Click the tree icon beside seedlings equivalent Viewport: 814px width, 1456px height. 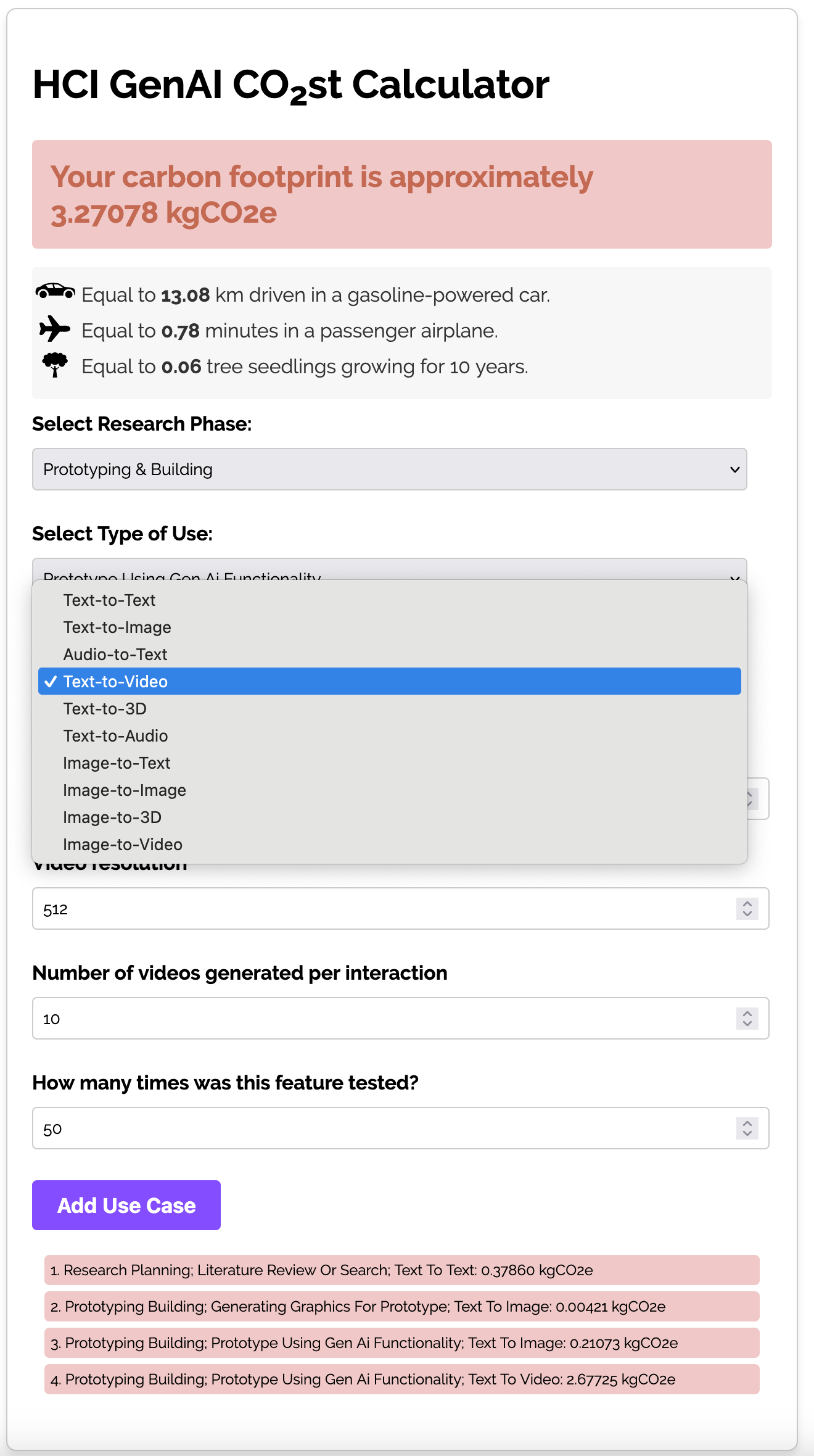tap(55, 365)
